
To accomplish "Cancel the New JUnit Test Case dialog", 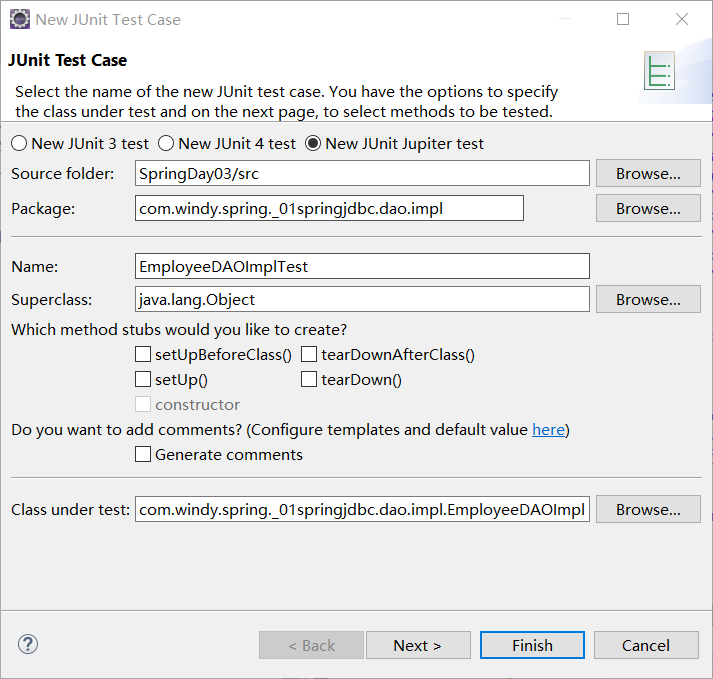I will tap(646, 645).
